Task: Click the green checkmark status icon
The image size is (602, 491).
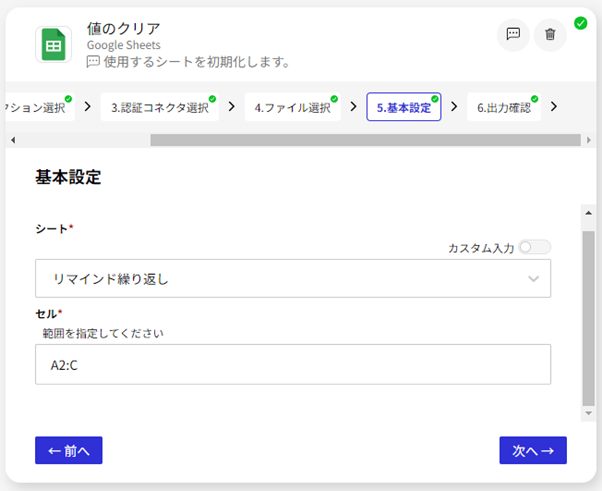Action: (x=580, y=22)
